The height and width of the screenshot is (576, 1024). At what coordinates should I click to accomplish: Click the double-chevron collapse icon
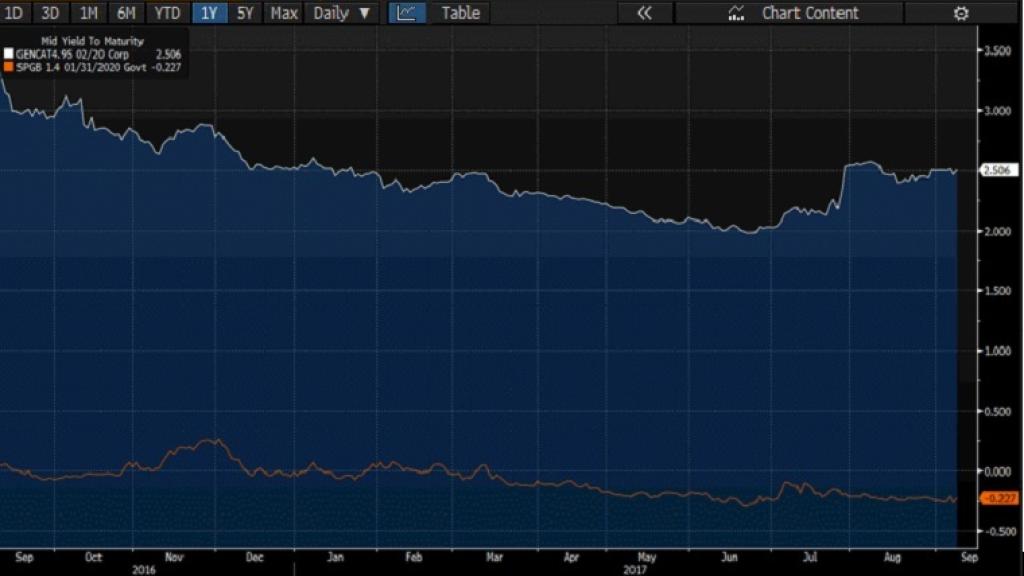(x=644, y=13)
